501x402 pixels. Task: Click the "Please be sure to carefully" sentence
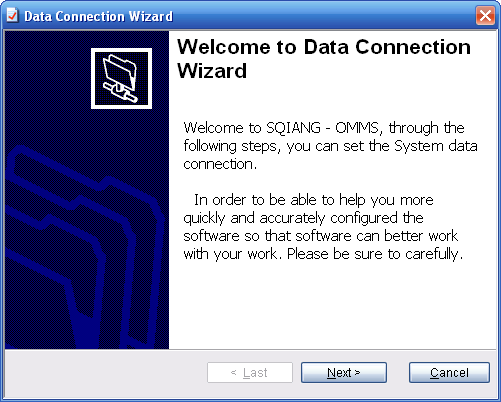[x=375, y=254]
